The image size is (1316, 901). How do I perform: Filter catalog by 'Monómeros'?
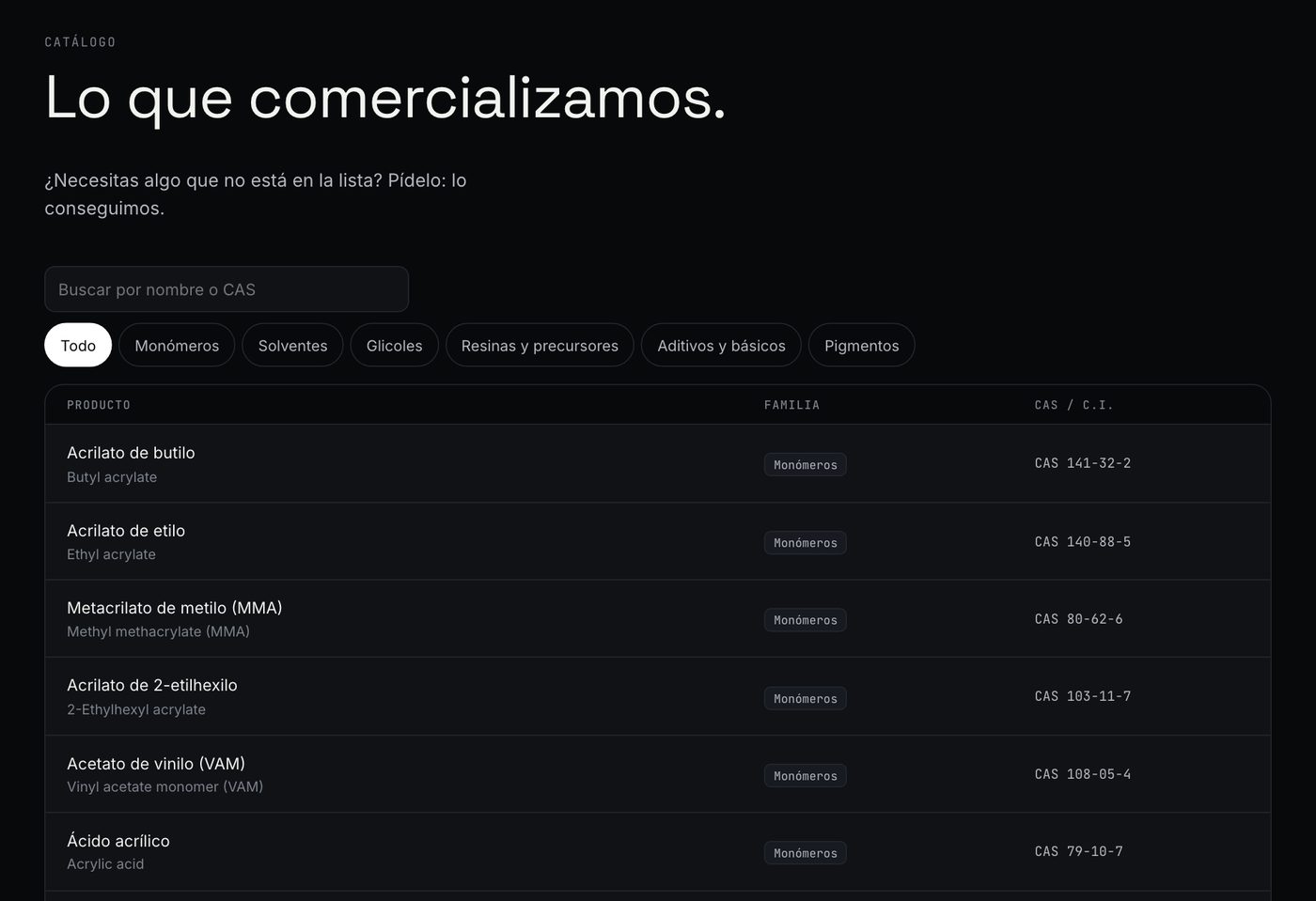pyautogui.click(x=177, y=346)
